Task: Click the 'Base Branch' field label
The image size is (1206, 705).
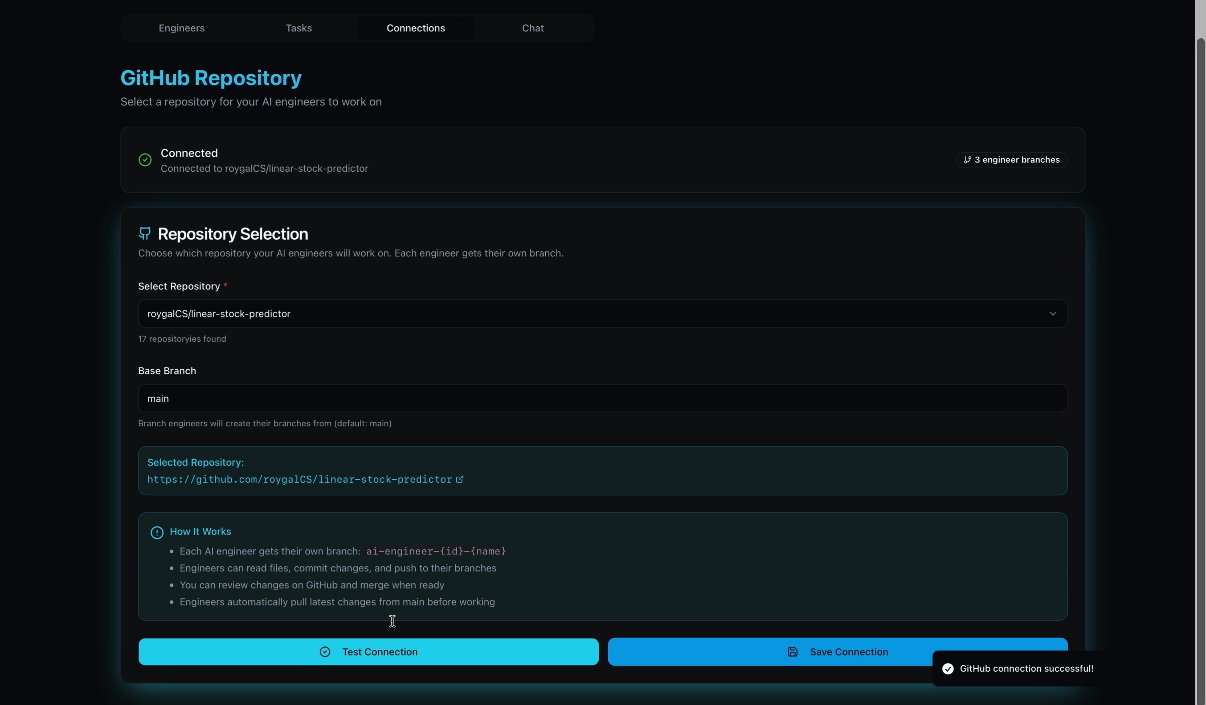Action: 167,371
